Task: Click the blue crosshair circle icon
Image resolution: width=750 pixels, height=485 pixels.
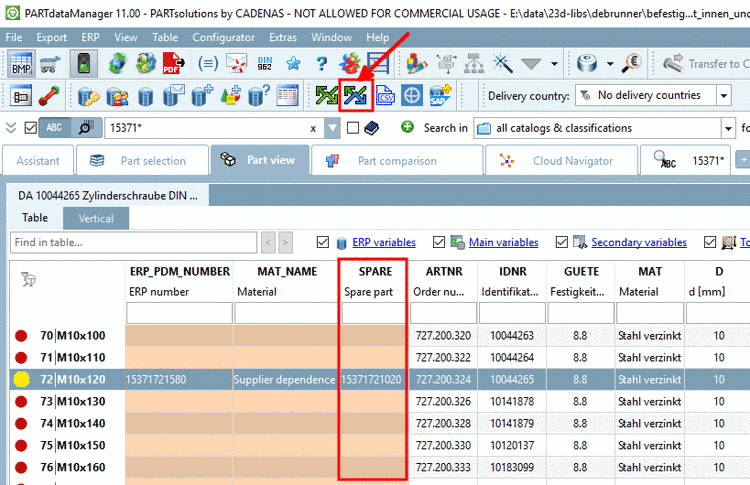Action: tap(412, 96)
